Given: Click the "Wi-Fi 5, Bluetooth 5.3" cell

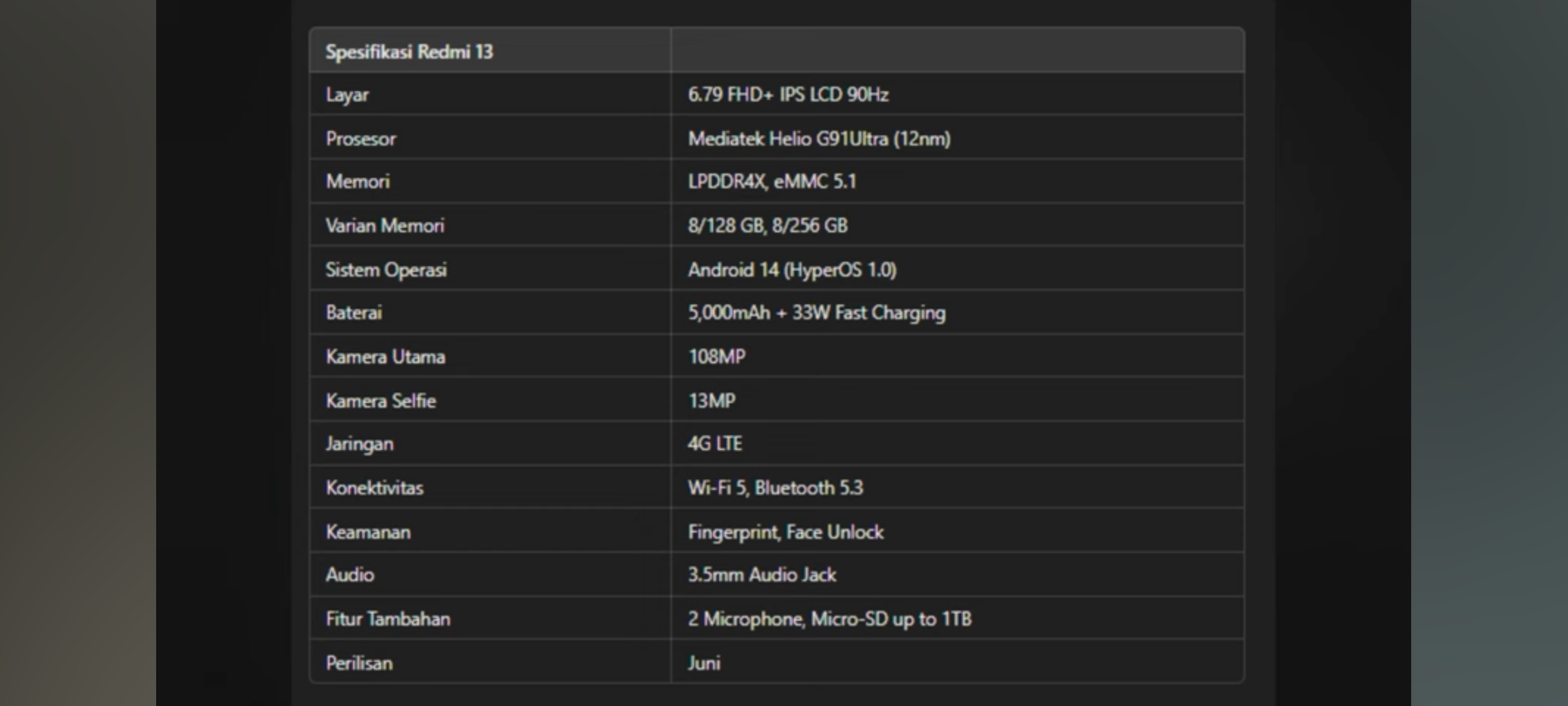Looking at the screenshot, I should pyautogui.click(x=775, y=488).
